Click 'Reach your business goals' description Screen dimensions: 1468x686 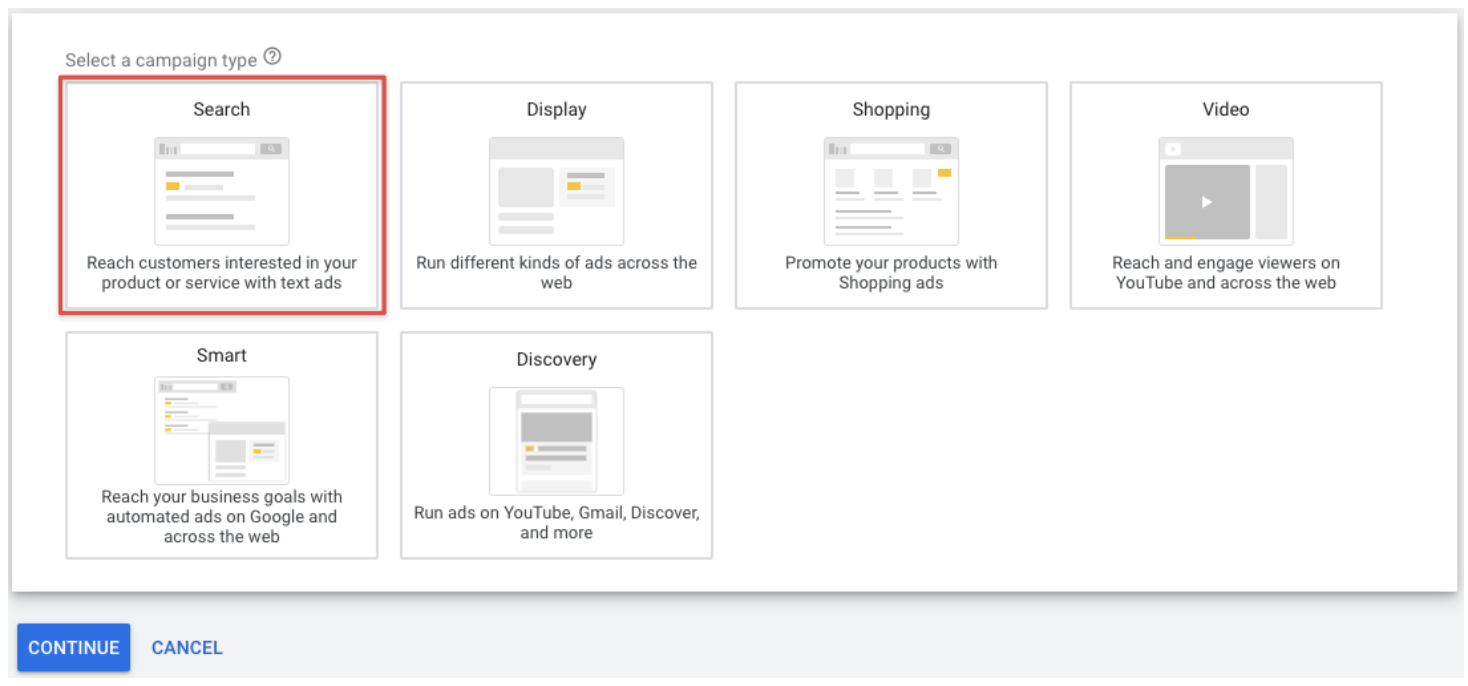pos(222,517)
